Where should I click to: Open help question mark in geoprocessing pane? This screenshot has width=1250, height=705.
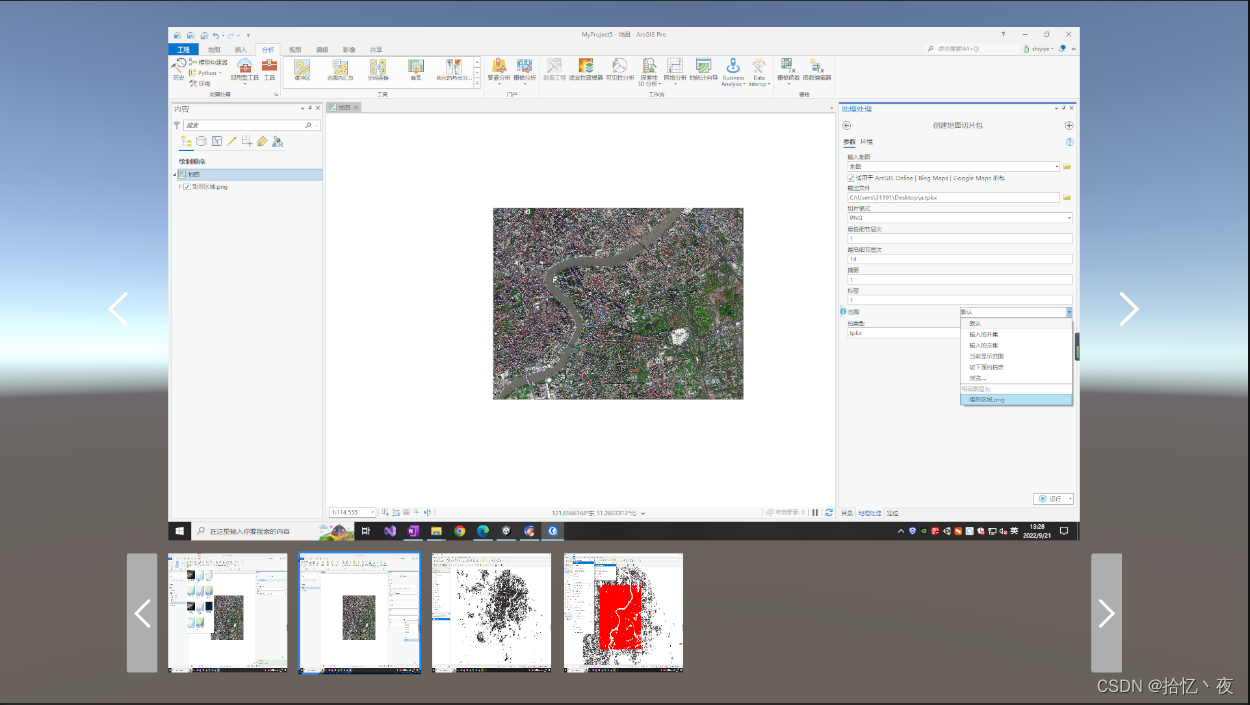click(x=1069, y=142)
